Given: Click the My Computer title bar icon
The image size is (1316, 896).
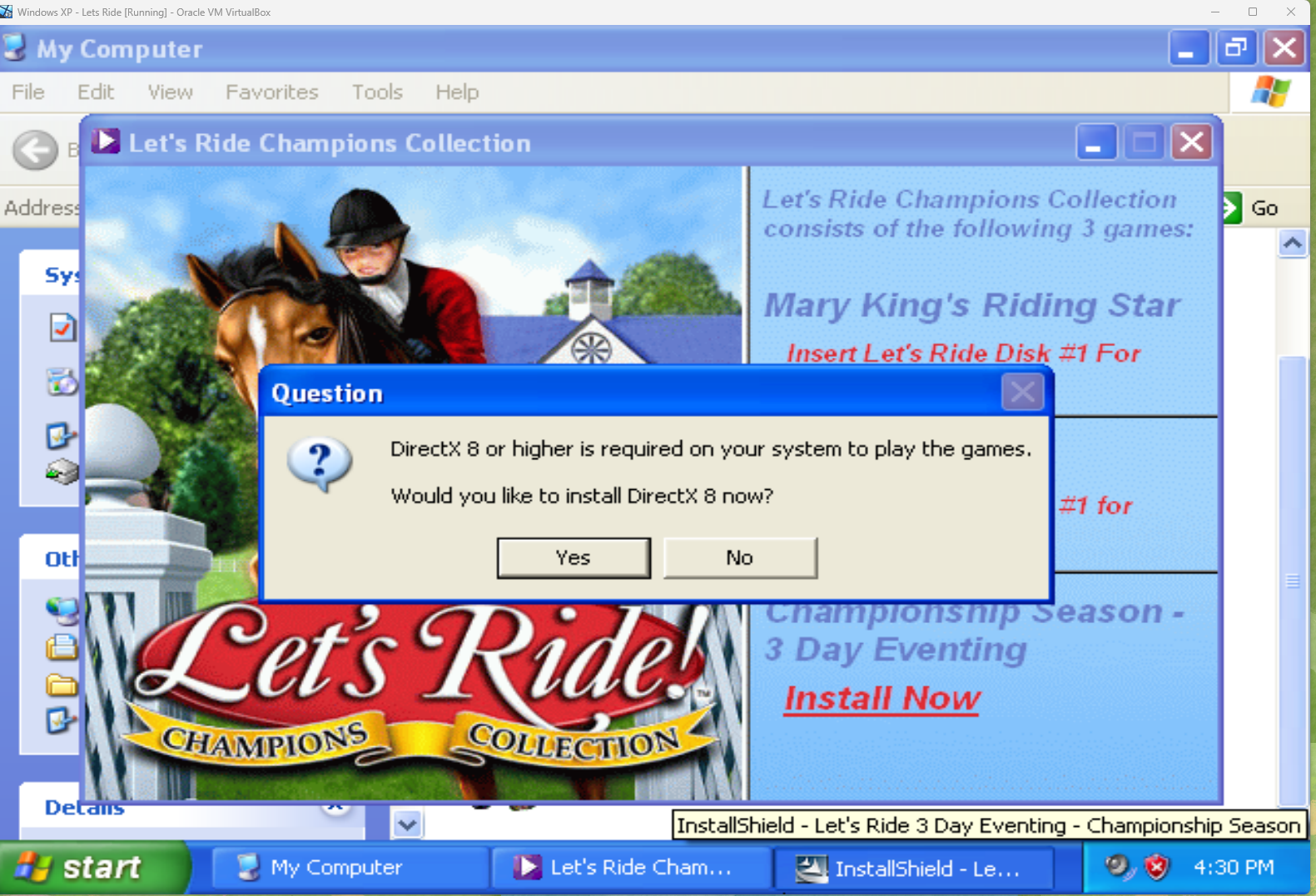Looking at the screenshot, I should coord(14,47).
